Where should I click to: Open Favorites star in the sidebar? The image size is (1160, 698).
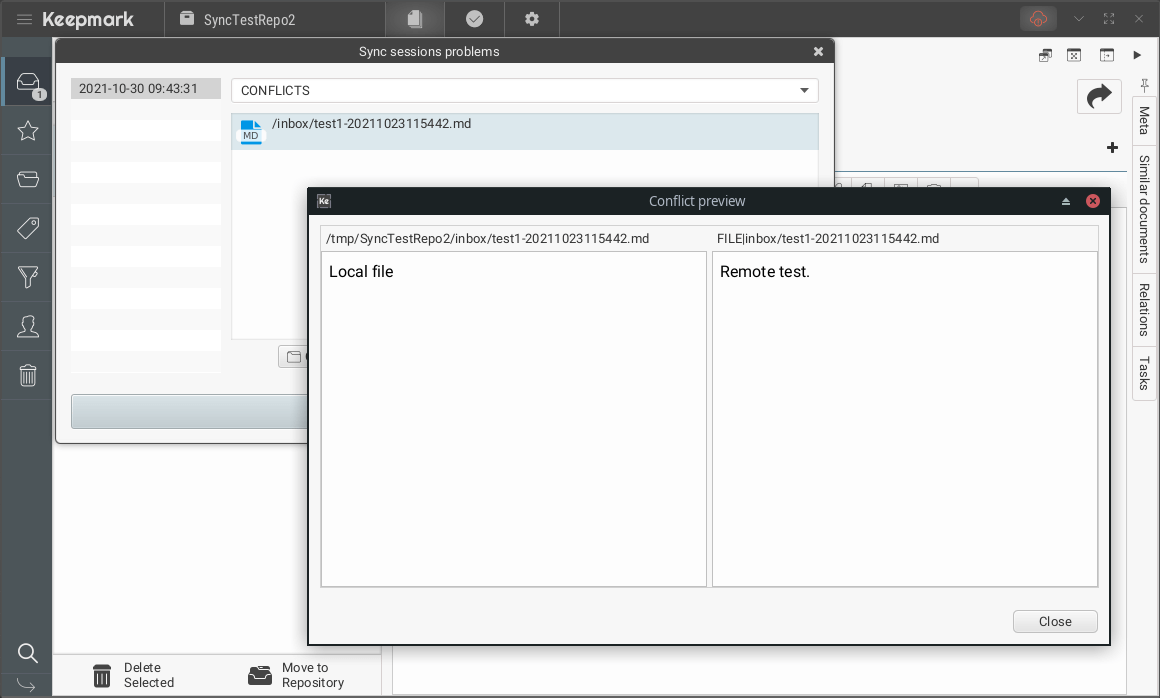pos(28,130)
